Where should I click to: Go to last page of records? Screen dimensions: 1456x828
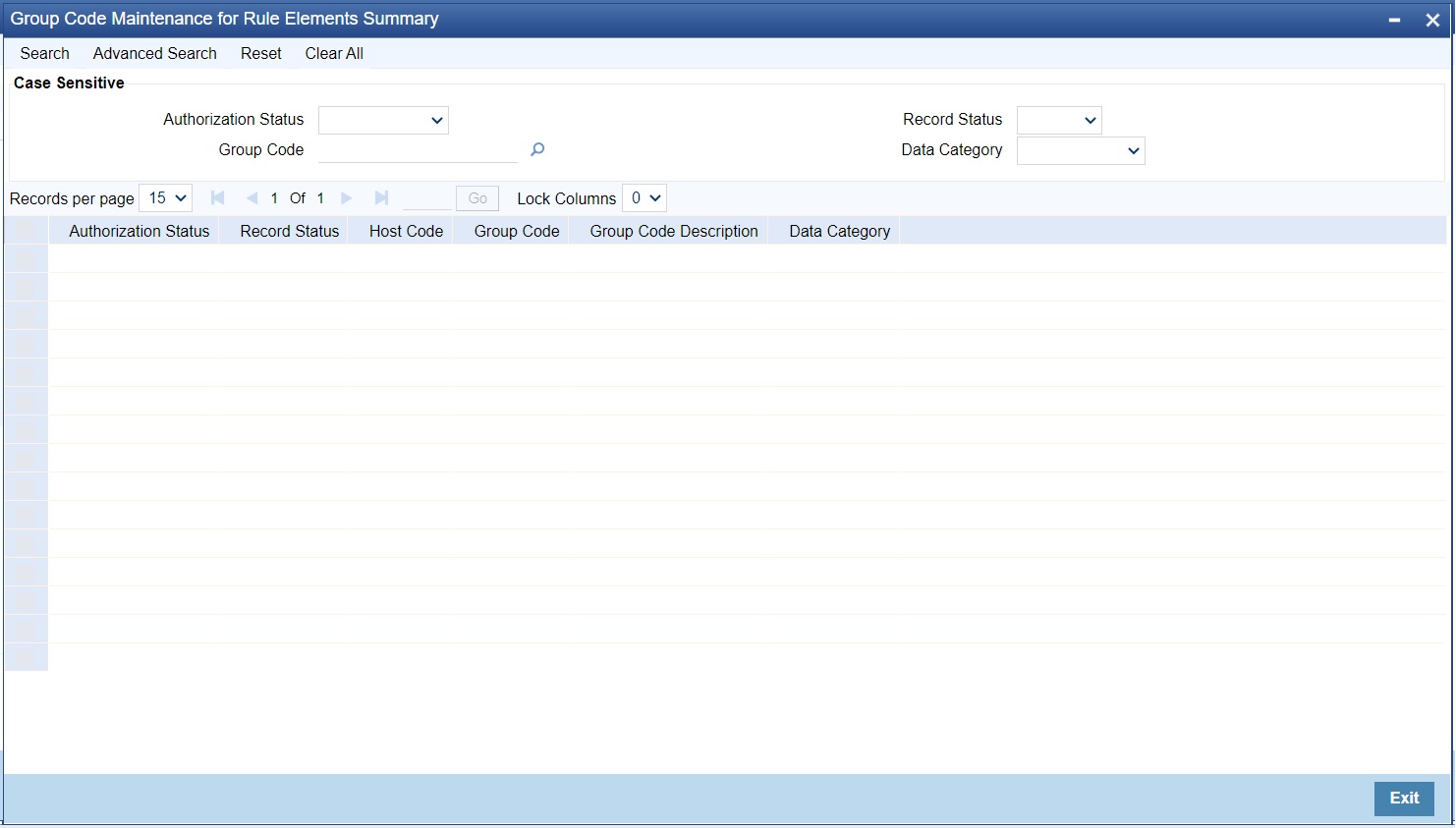point(381,198)
